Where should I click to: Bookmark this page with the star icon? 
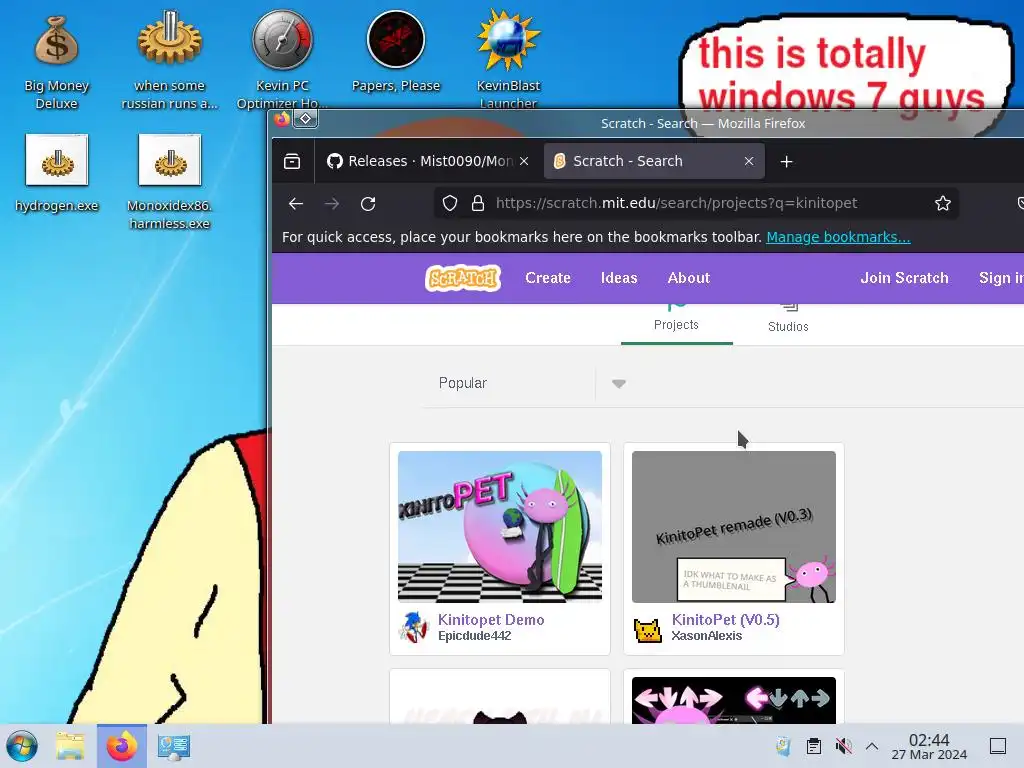coord(942,203)
